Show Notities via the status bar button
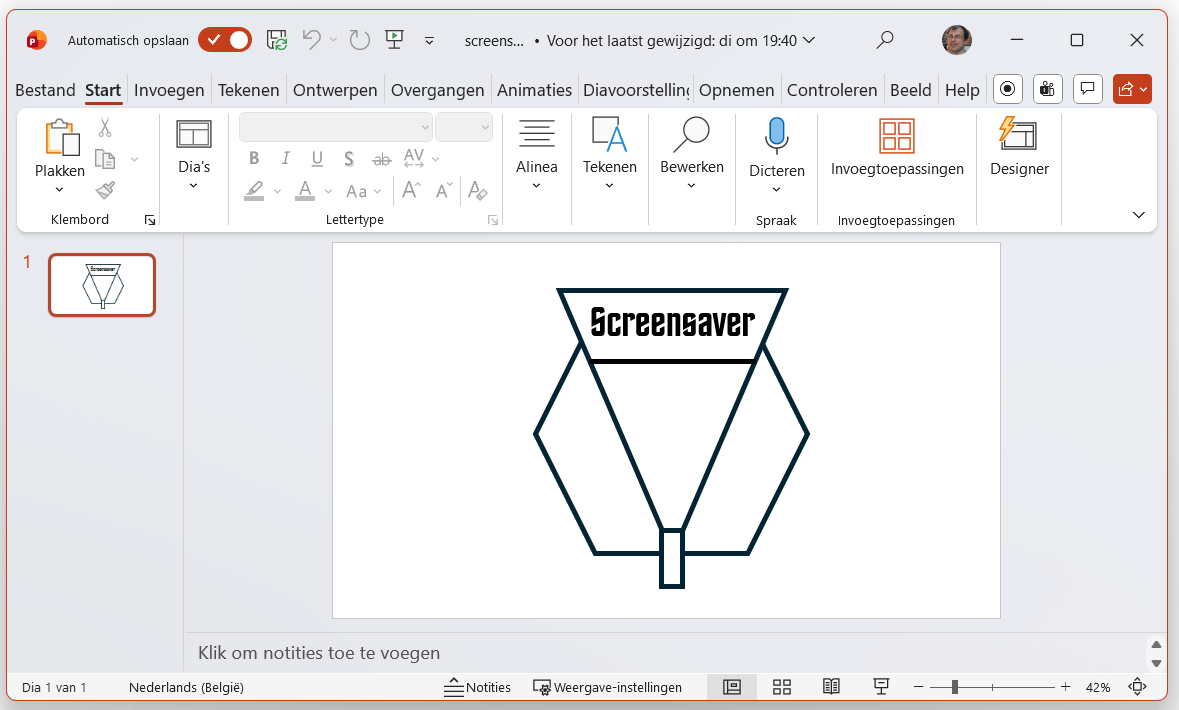Viewport: 1179px width, 710px height. pos(477,687)
